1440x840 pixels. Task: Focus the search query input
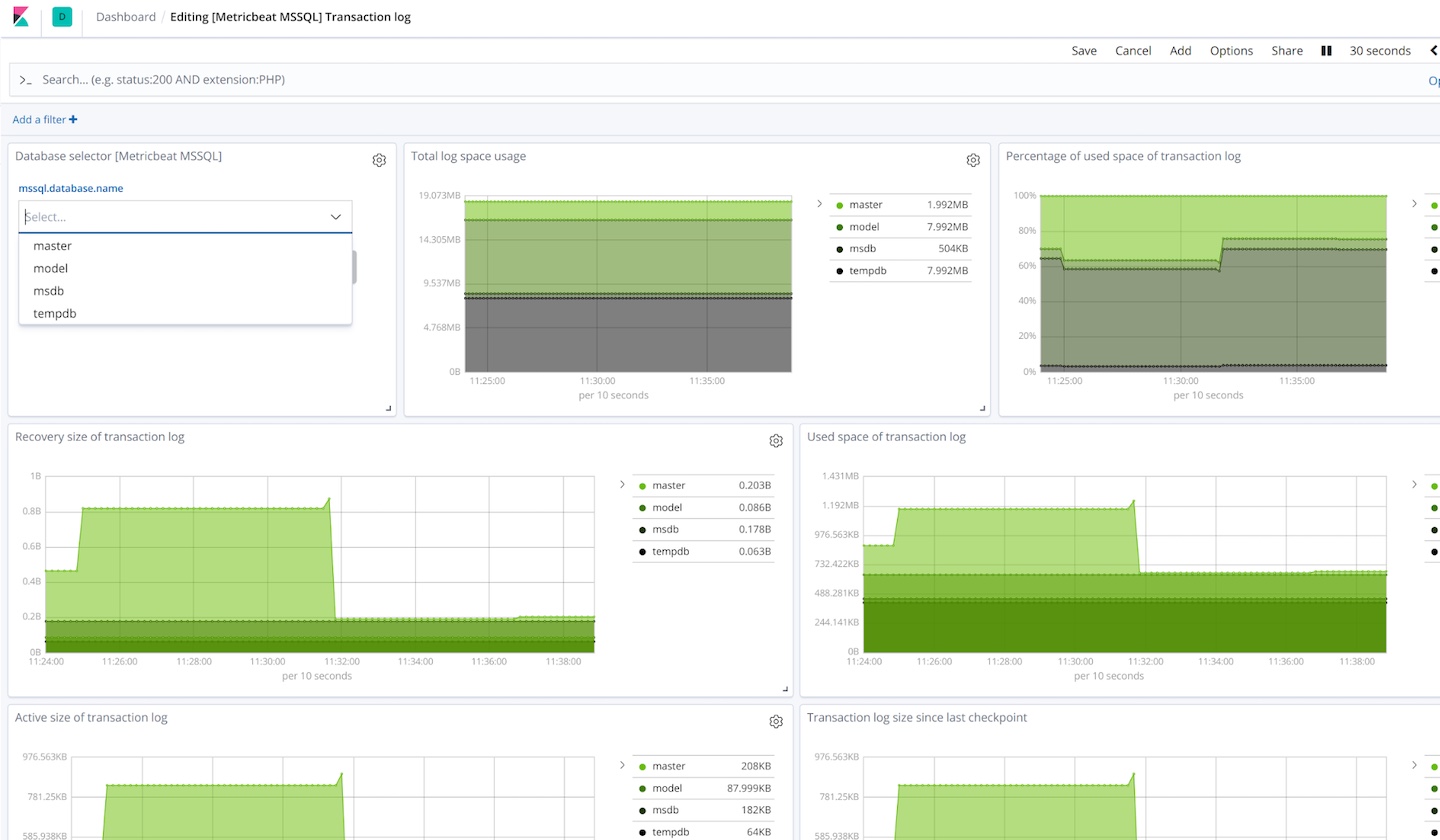[720, 79]
